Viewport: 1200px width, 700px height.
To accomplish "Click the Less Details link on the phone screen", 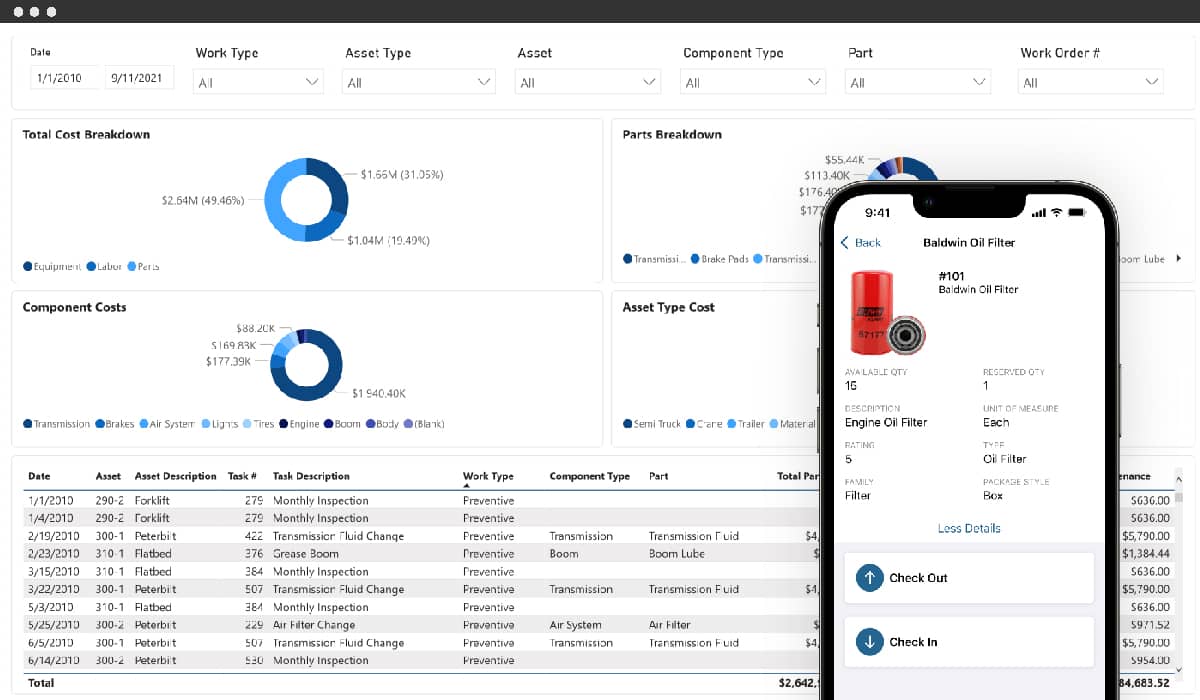I will coord(969,527).
